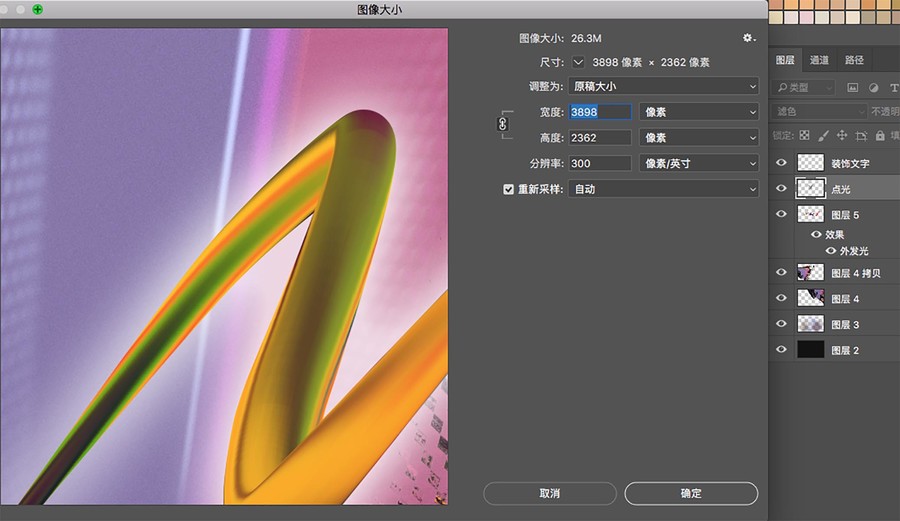
Task: Filter layers by adjustment layer icon
Action: point(874,87)
